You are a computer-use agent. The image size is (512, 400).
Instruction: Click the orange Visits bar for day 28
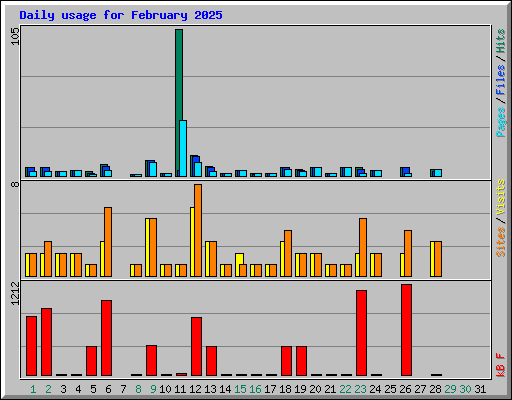[438, 259]
